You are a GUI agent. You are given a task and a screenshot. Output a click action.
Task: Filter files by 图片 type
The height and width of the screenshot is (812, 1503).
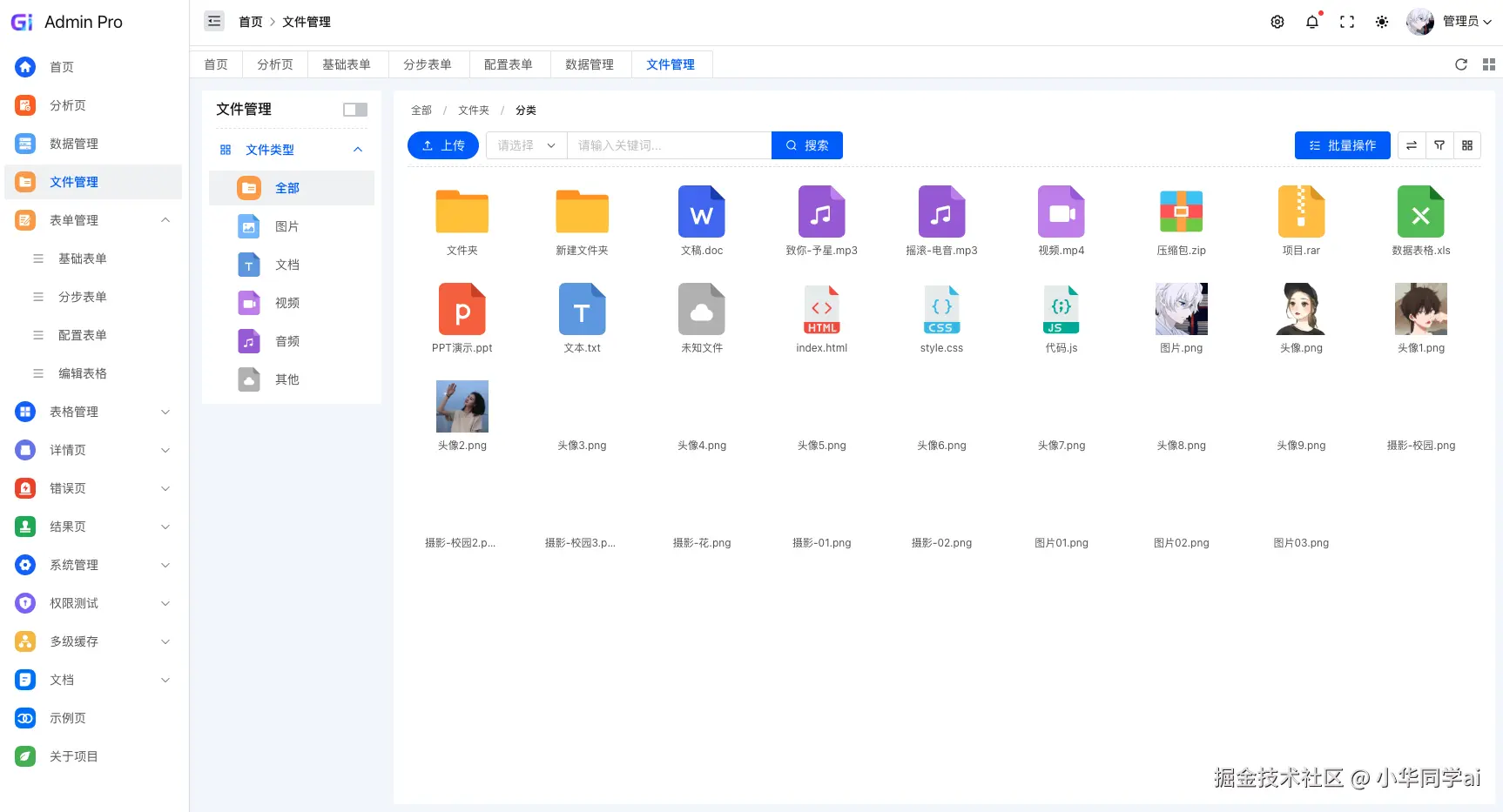(292, 226)
